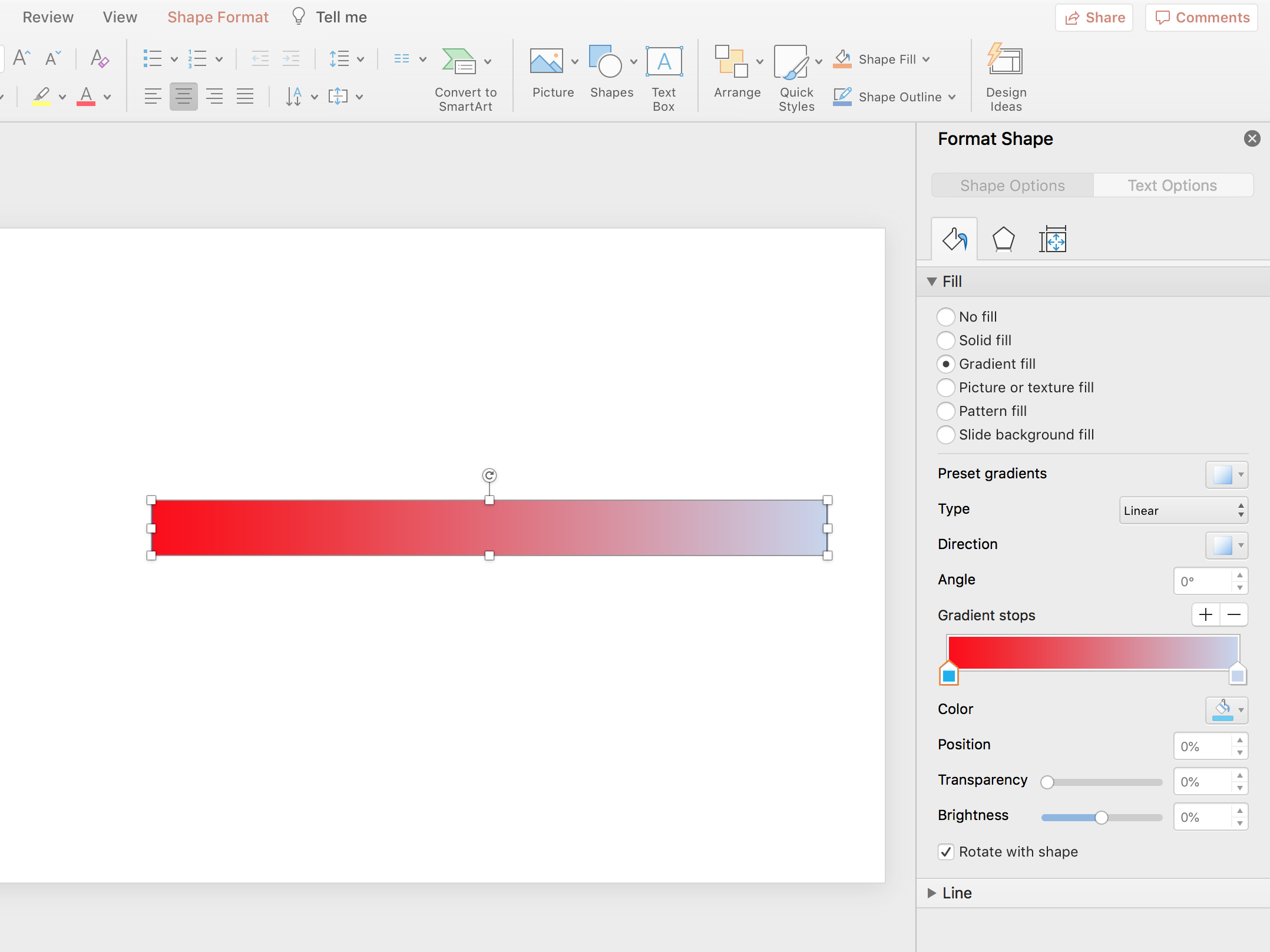The image size is (1270, 952).
Task: Click the red font color icon
Action: point(86,96)
